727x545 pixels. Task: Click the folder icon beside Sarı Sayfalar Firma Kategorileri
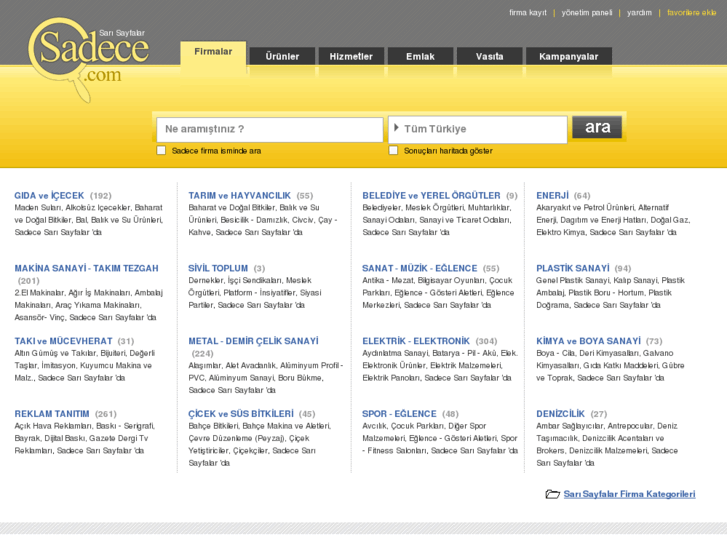552,494
